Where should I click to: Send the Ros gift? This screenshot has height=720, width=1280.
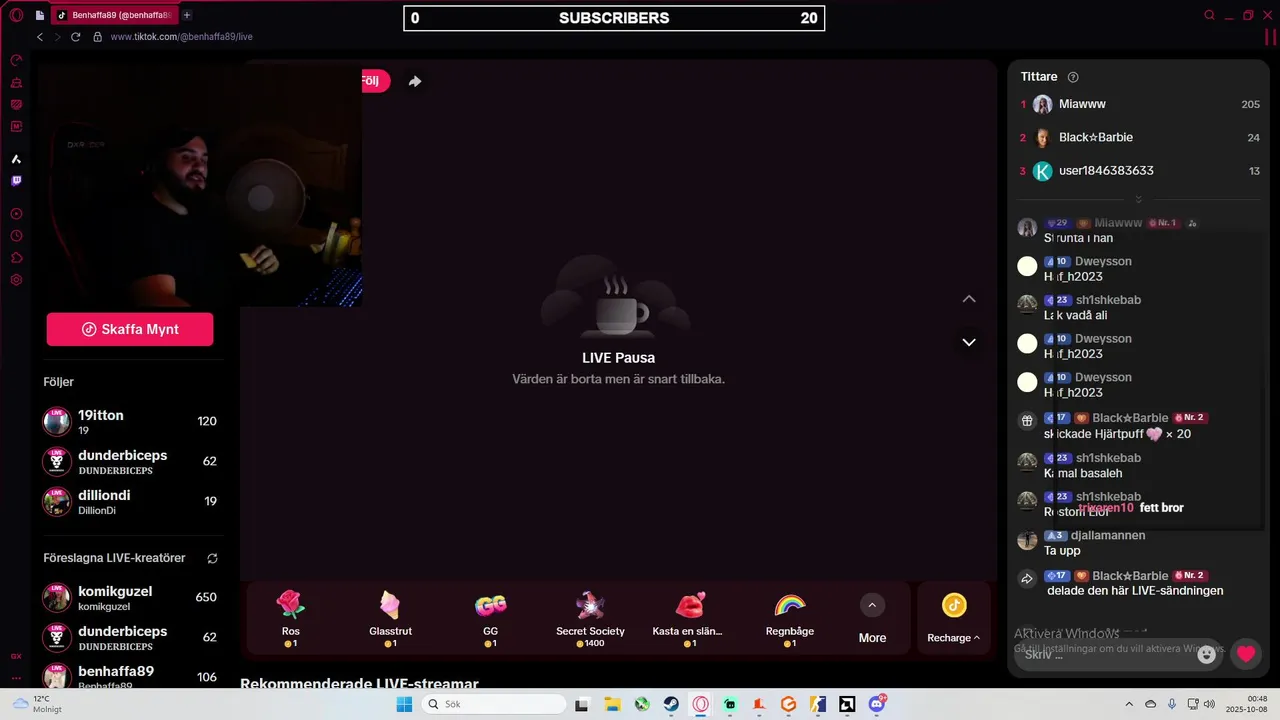pos(290,618)
